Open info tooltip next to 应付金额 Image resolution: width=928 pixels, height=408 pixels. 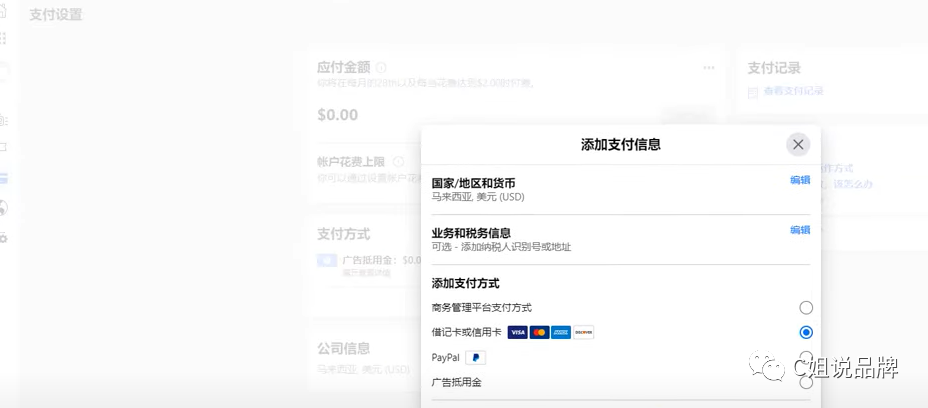(x=381, y=68)
